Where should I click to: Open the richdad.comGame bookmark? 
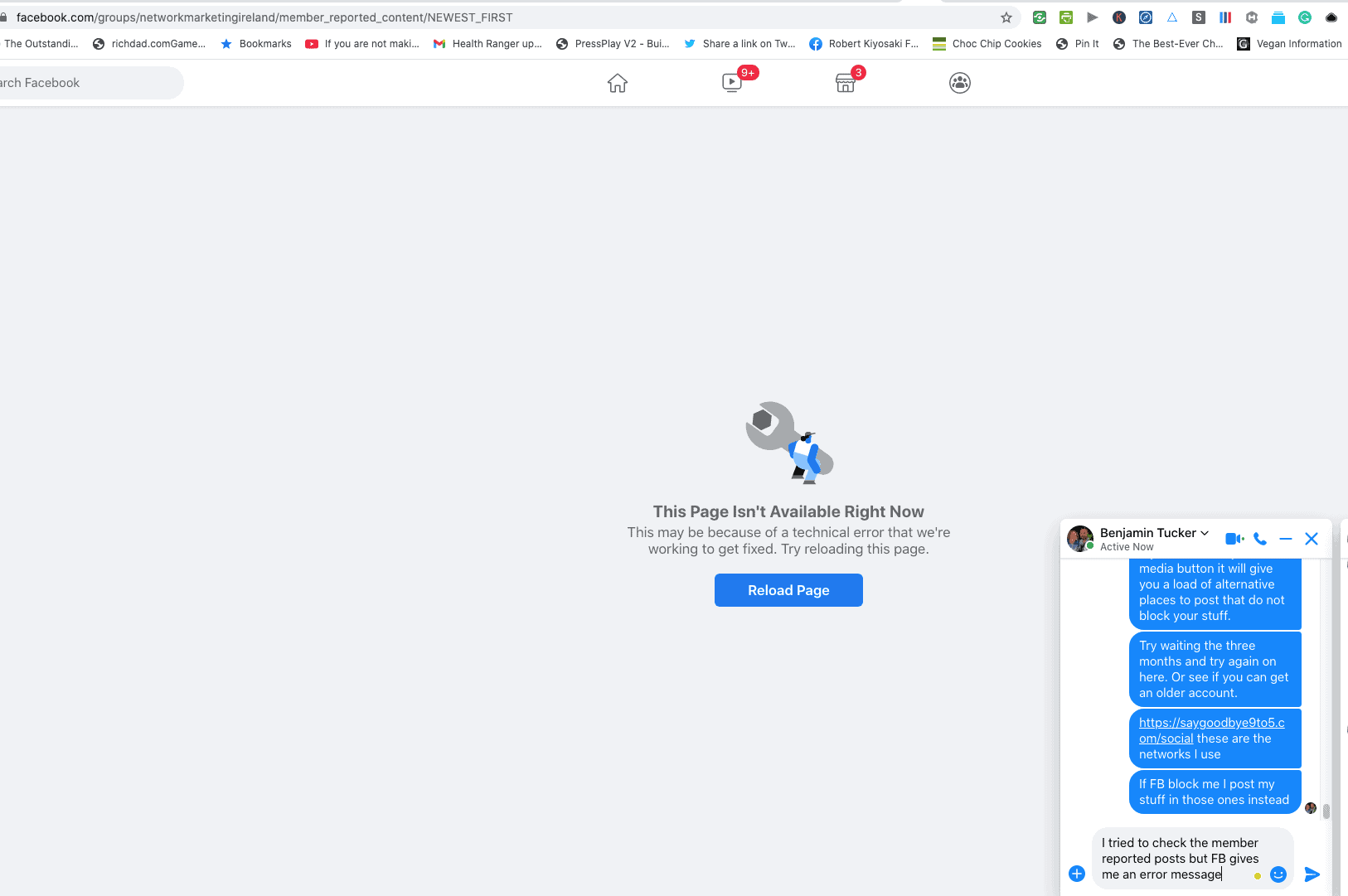(149, 44)
